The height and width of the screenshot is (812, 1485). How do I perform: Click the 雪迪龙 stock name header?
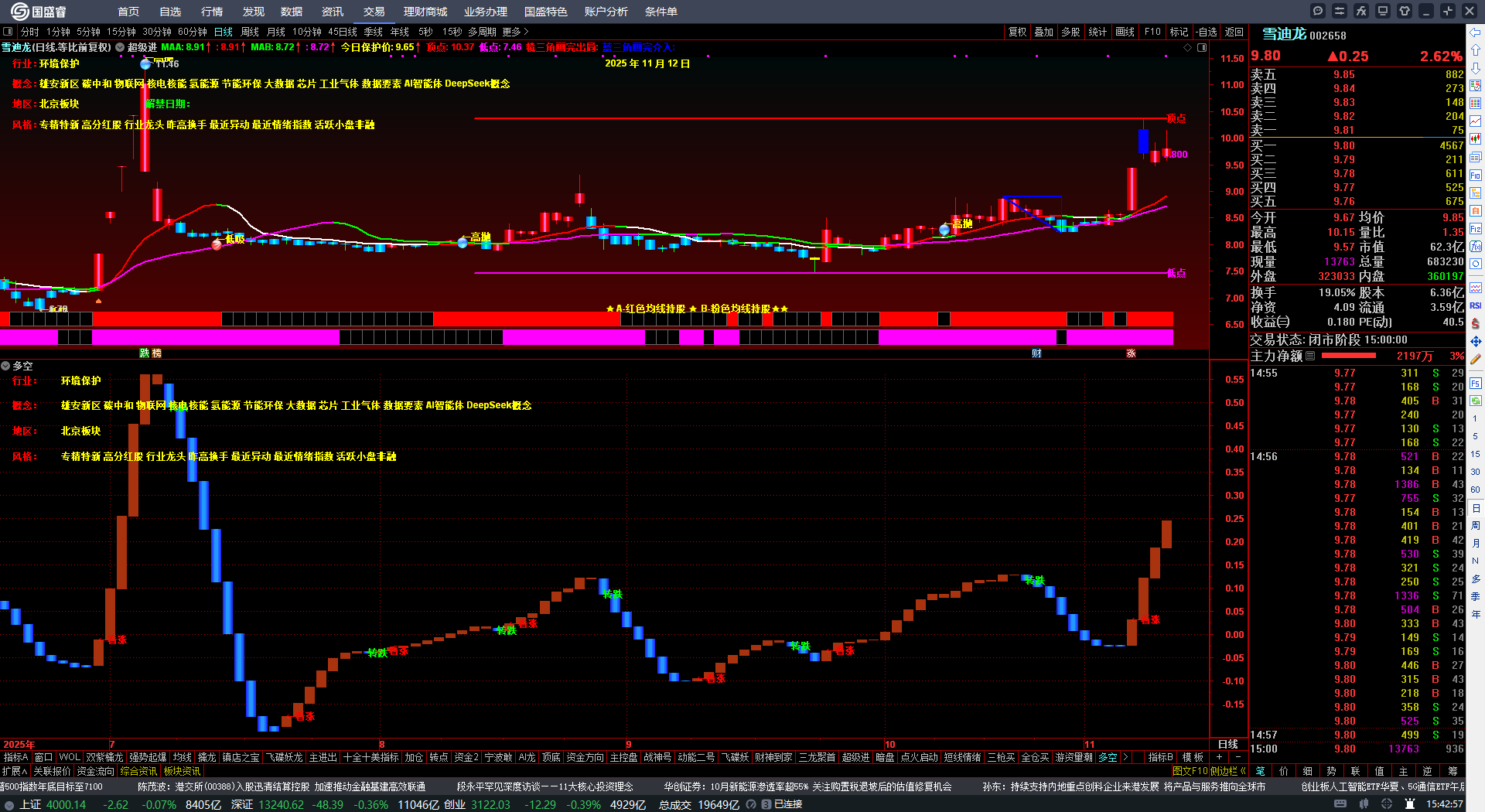point(1284,34)
